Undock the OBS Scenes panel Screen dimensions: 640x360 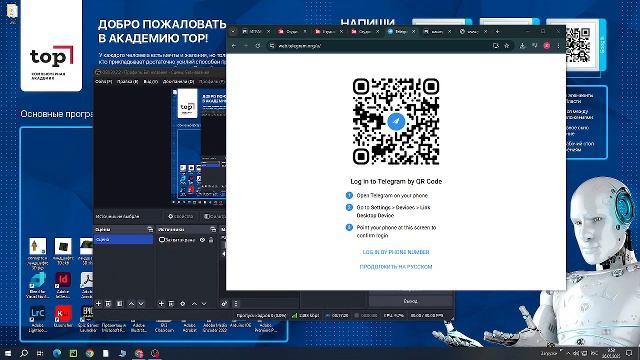(150, 229)
